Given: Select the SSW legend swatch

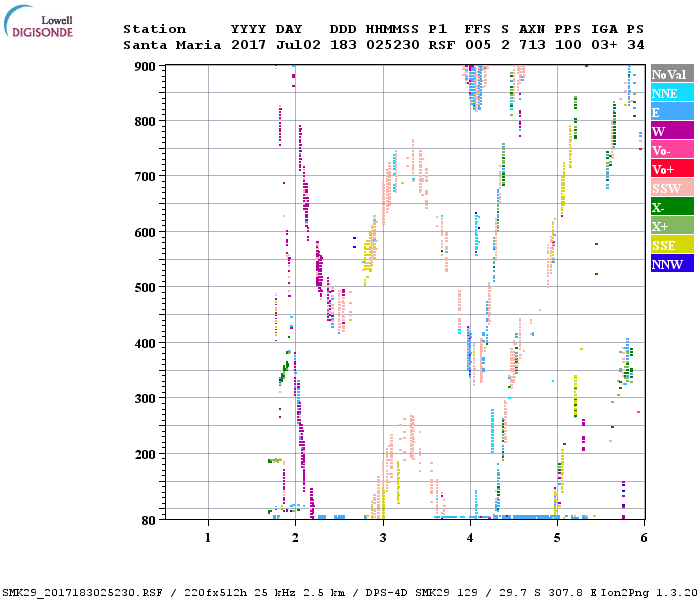Looking at the screenshot, I should tap(672, 188).
